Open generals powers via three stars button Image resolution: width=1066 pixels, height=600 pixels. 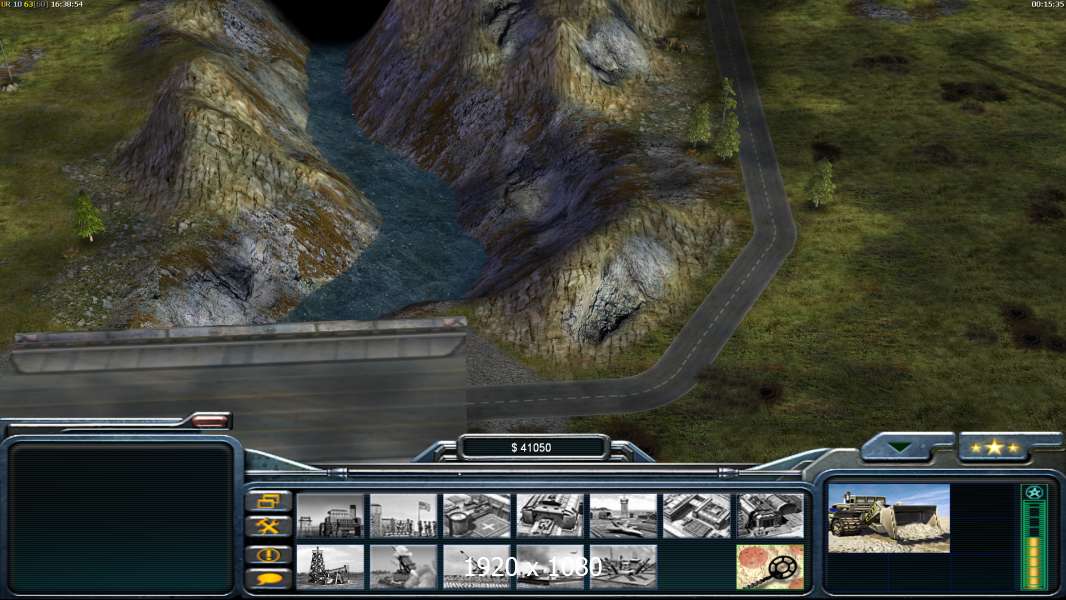tap(995, 447)
